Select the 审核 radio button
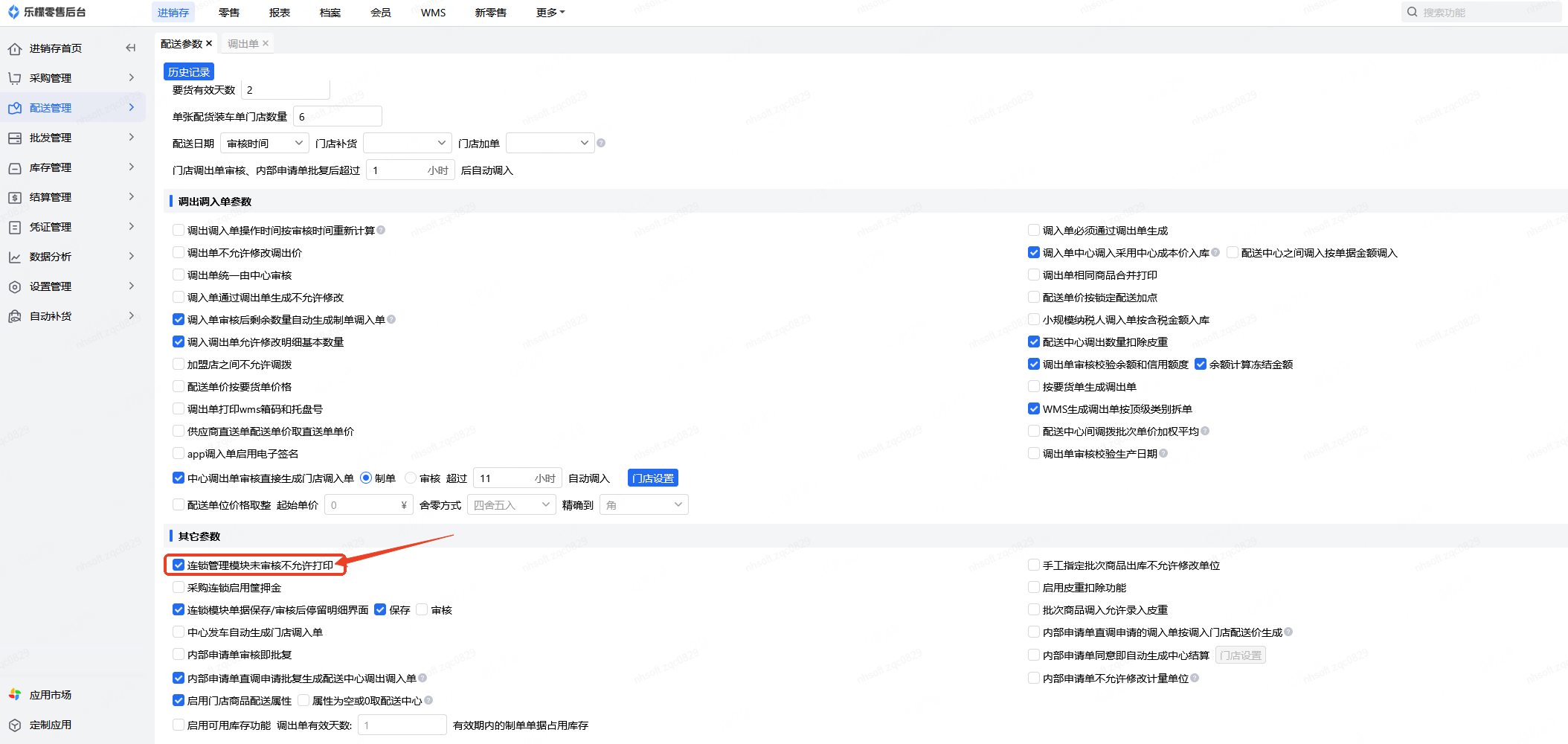Viewport: 1568px width, 744px height. pos(411,478)
